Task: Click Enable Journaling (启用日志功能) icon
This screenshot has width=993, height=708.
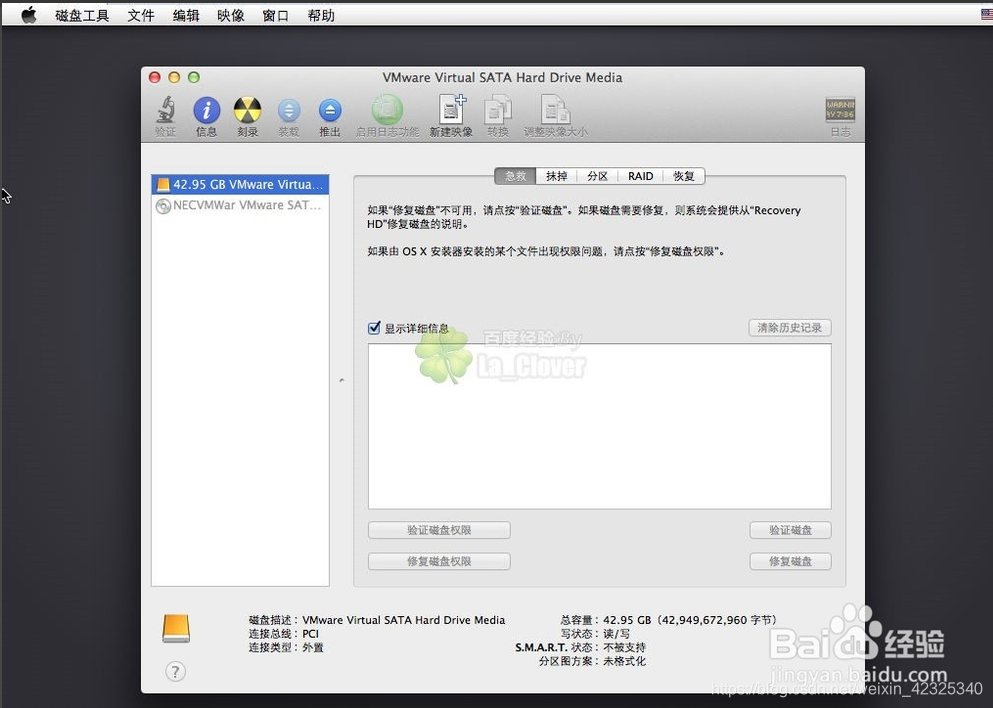Action: [388, 110]
